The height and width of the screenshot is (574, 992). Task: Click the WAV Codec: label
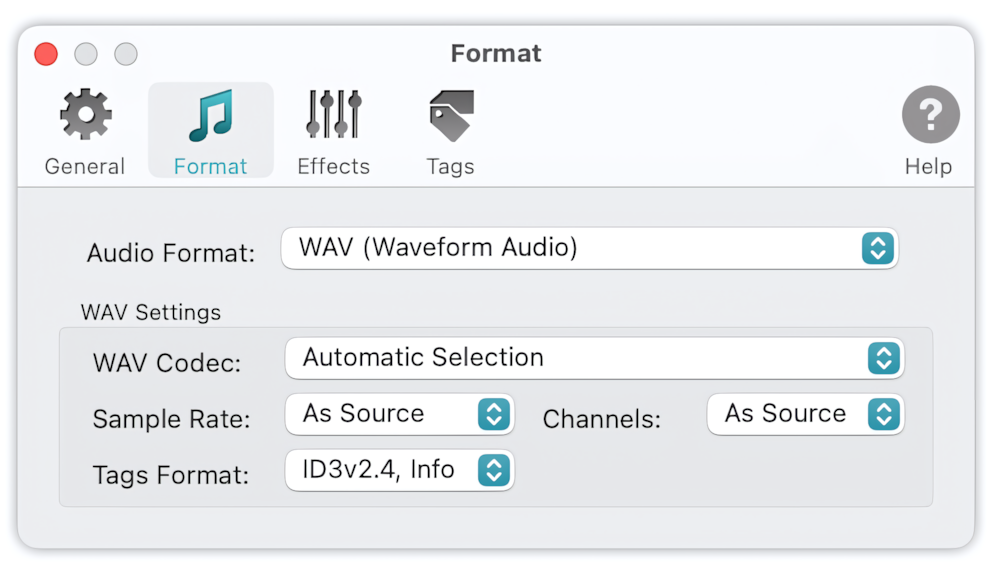[167, 363]
